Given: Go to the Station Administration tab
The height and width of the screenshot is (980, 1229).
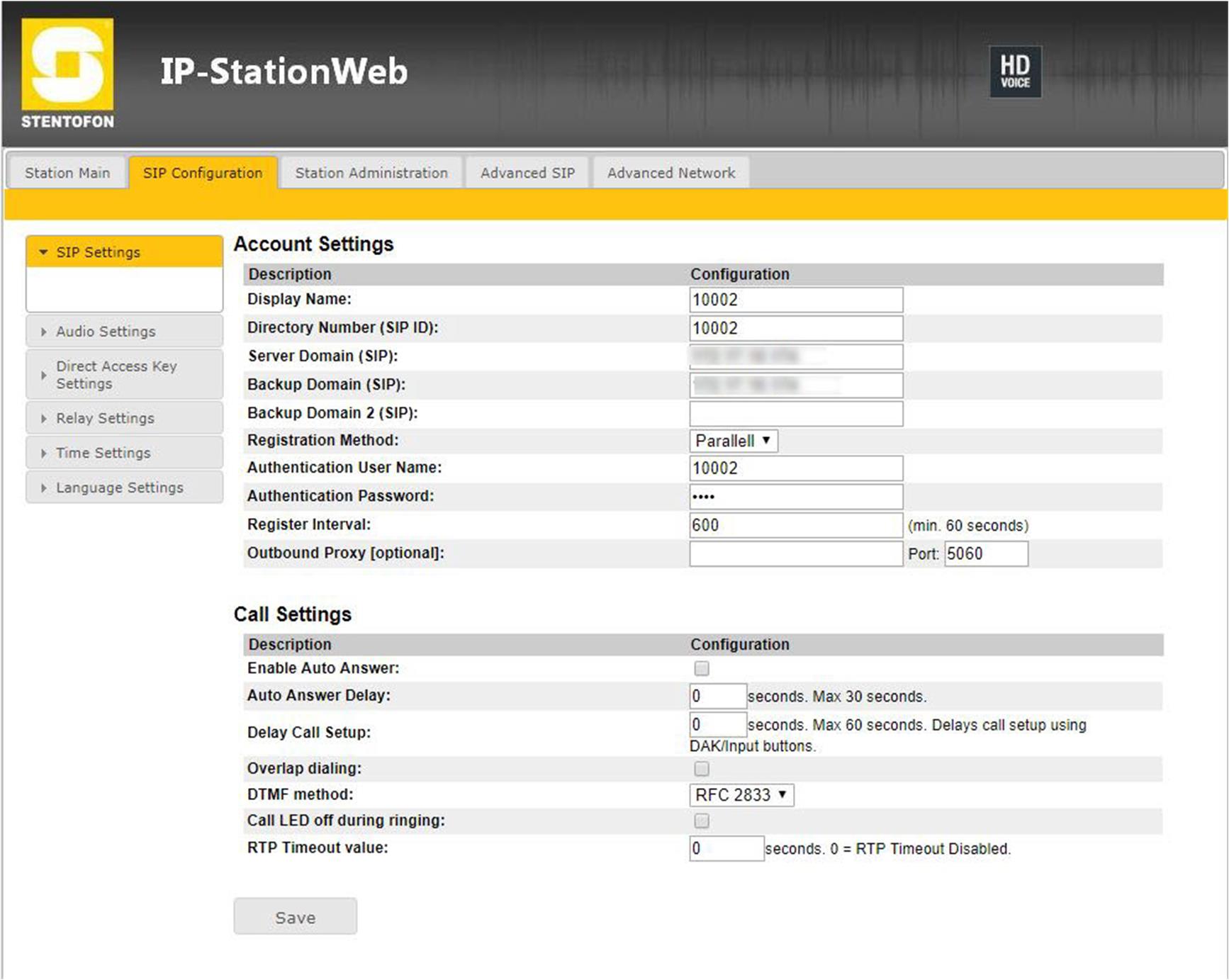Looking at the screenshot, I should tap(371, 173).
